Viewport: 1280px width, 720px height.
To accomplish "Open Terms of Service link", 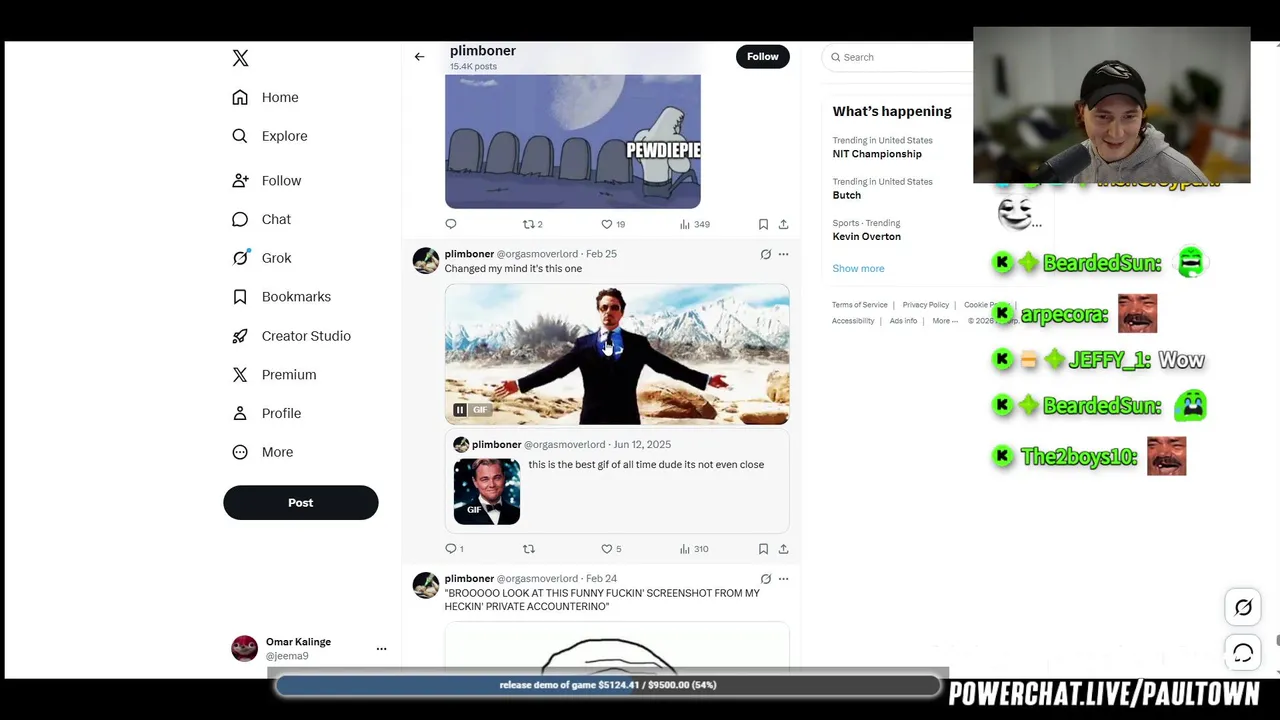I will pyautogui.click(x=859, y=305).
